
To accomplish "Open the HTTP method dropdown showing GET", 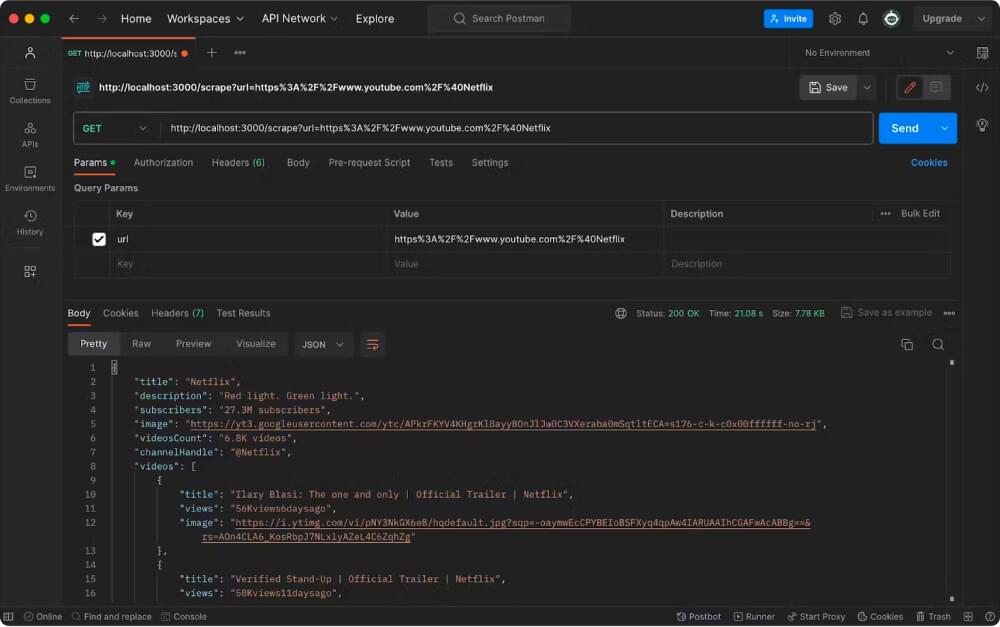I will (x=113, y=128).
